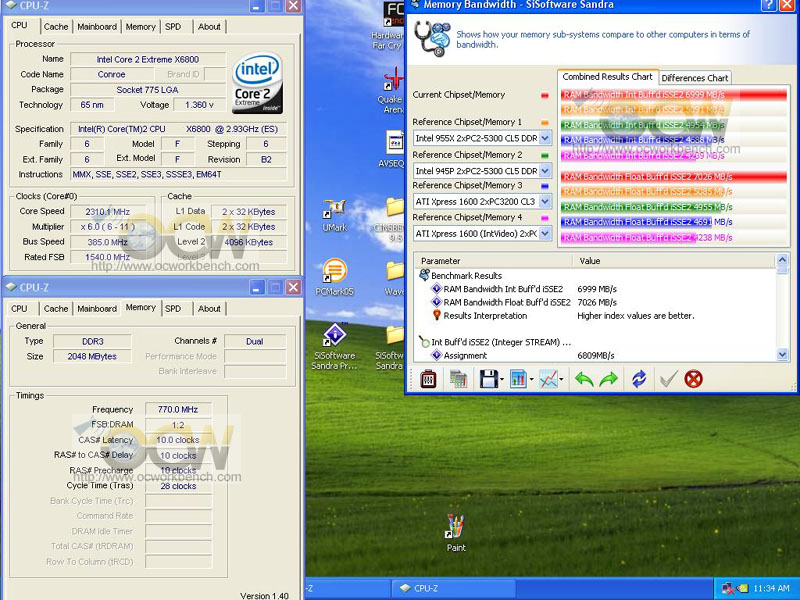Open the About tab in the CPU-Z processor window
This screenshot has width=800, height=600.
(209, 27)
